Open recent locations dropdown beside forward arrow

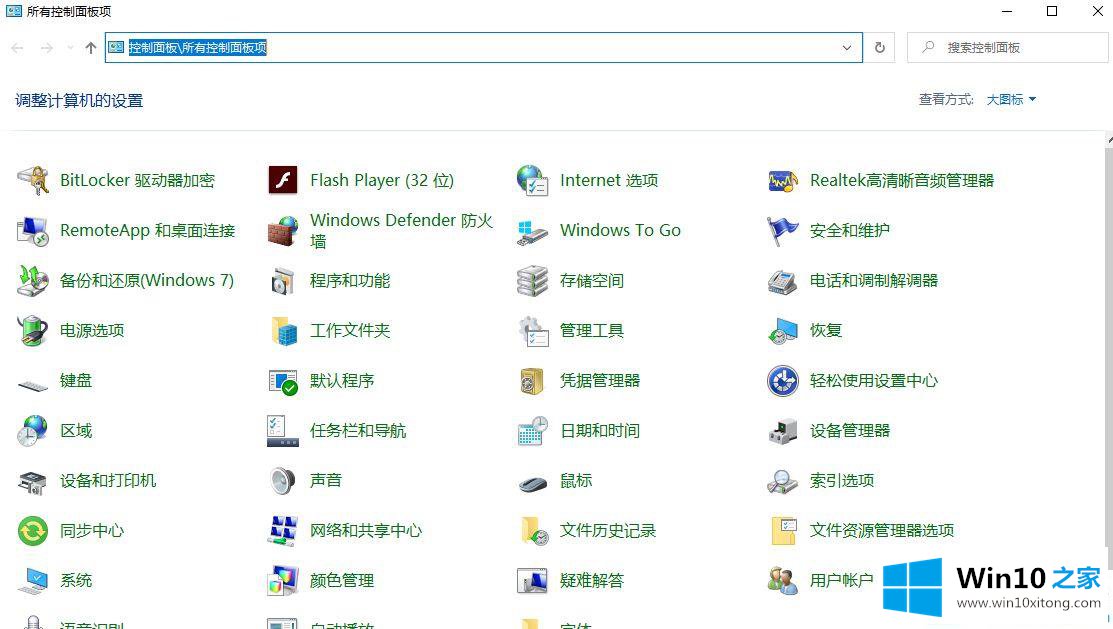[x=70, y=48]
